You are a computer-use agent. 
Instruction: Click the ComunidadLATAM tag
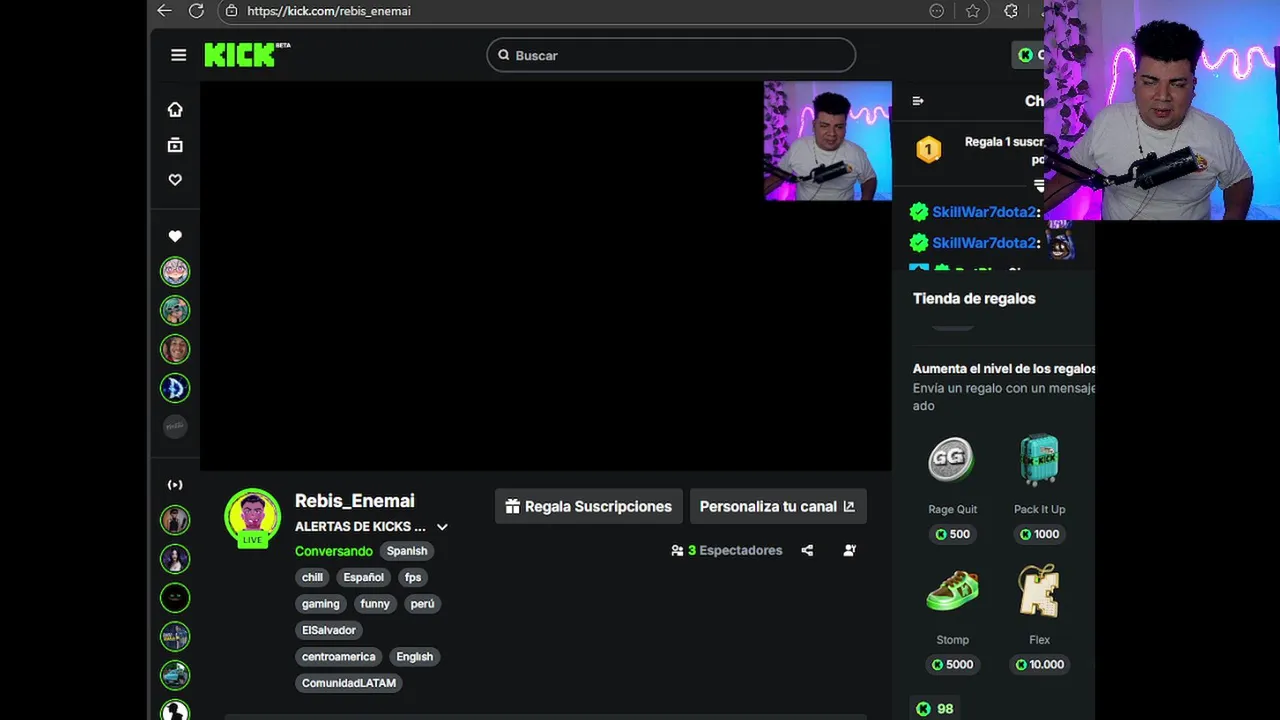tap(349, 683)
